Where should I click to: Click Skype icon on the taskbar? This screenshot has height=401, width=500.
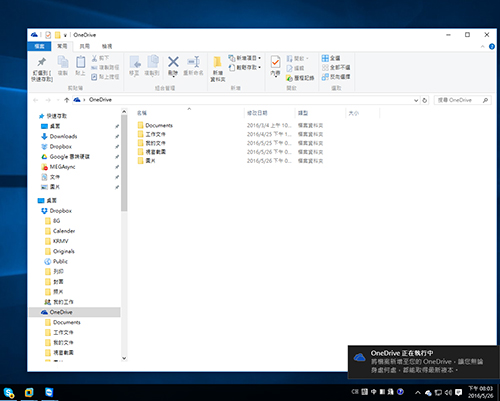tap(9, 393)
